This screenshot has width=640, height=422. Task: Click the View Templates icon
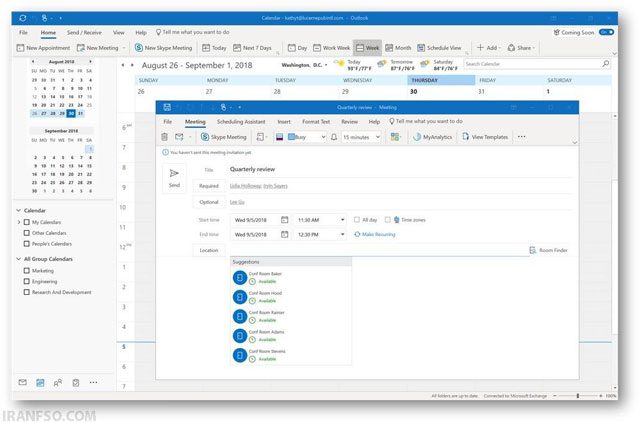465,137
